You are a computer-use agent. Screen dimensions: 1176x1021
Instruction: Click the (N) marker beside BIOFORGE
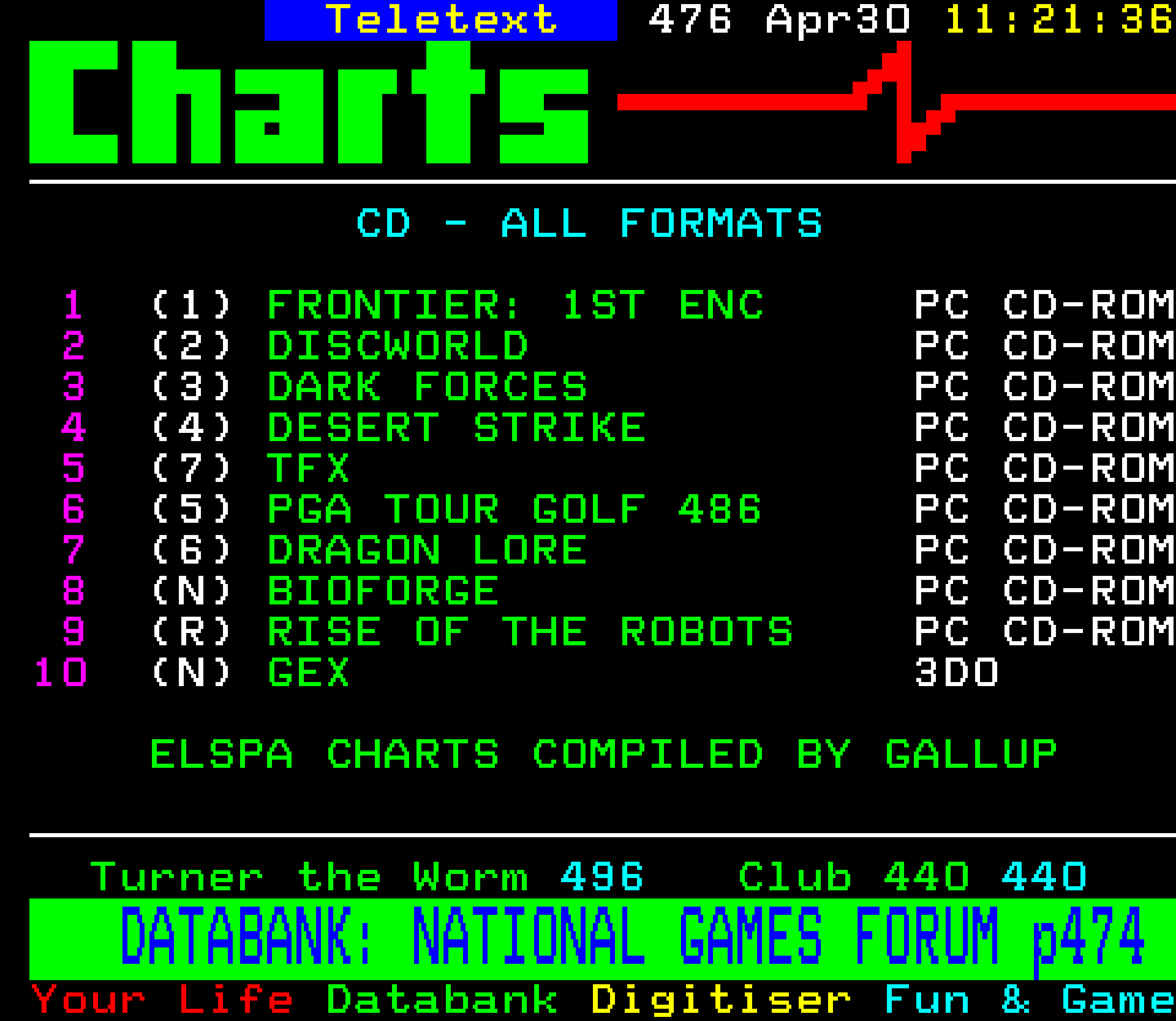pos(192,591)
